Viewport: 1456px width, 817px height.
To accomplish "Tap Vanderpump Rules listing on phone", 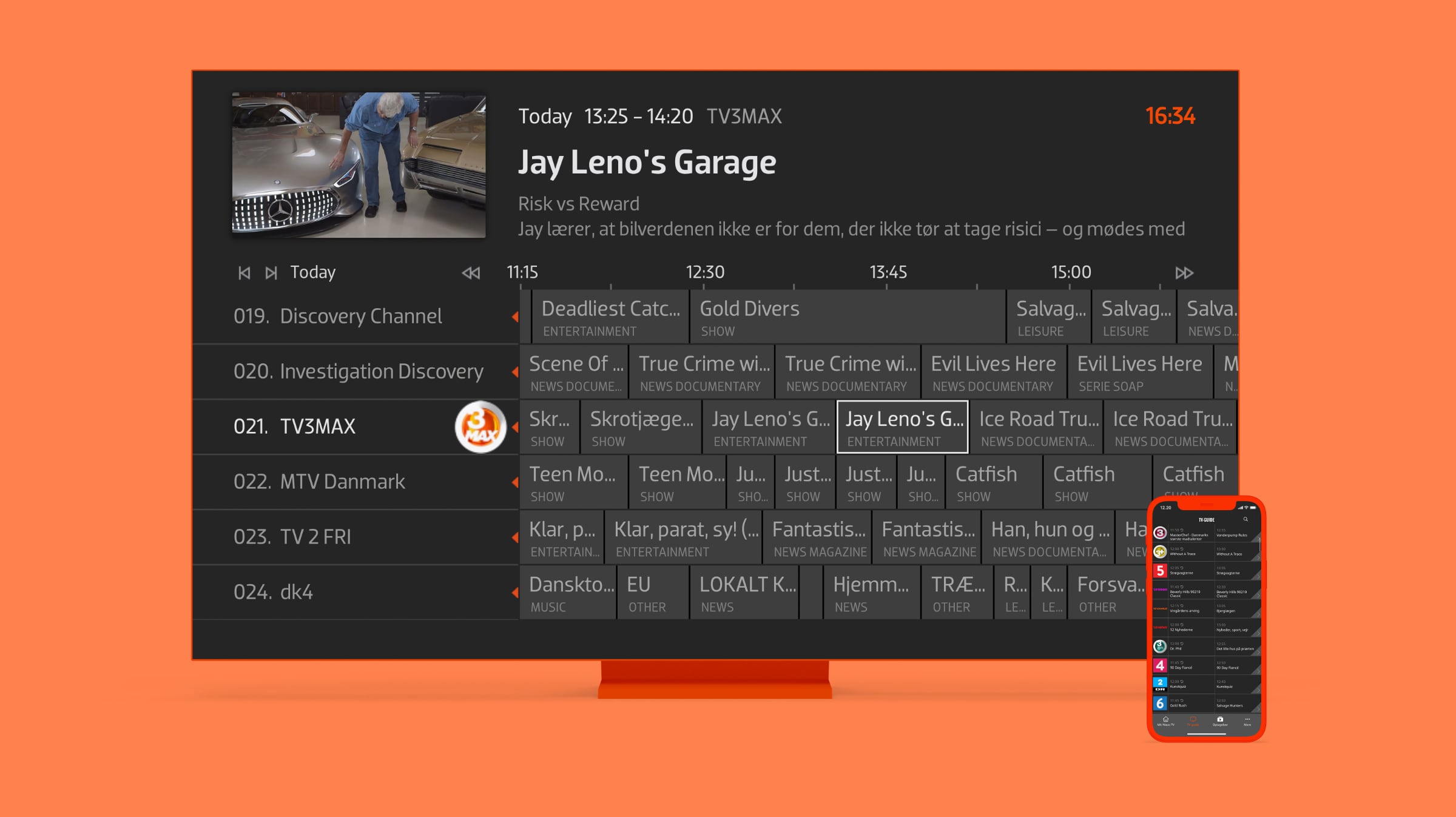I will pos(1237,533).
